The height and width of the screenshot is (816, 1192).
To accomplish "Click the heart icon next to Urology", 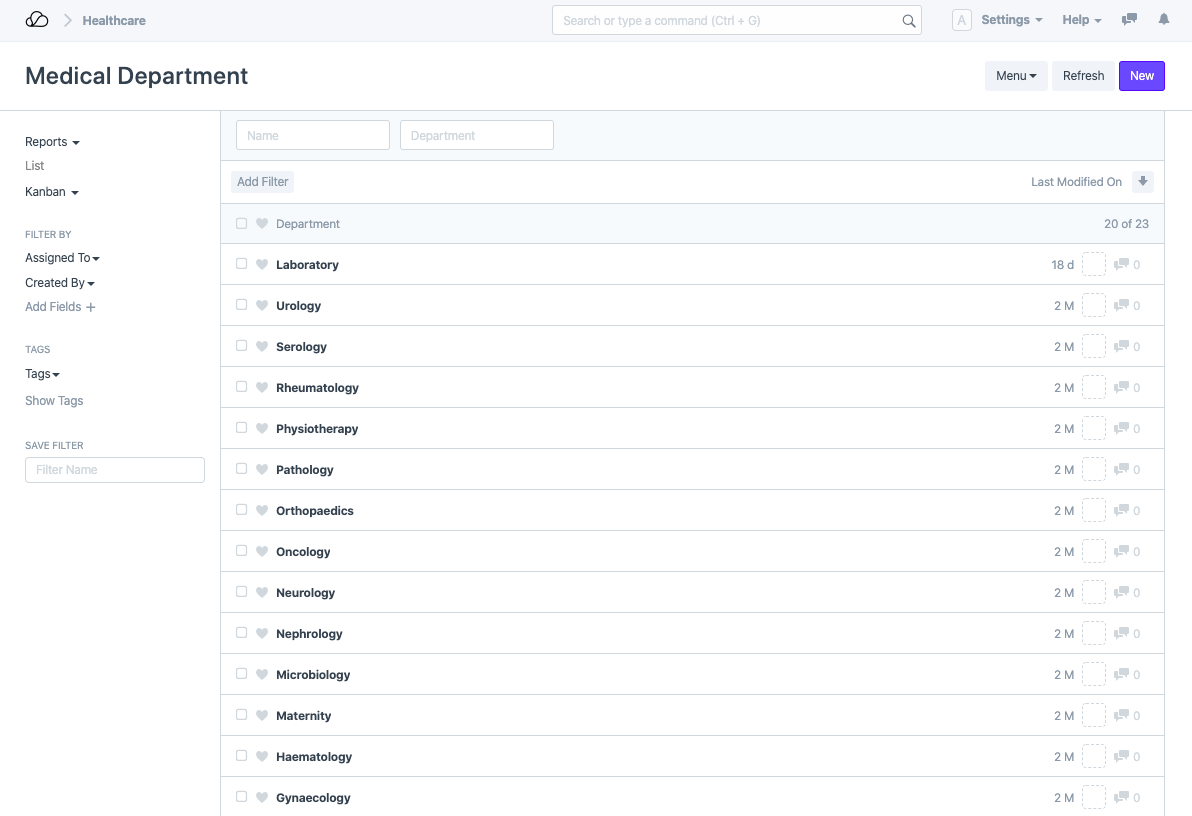I will (x=262, y=306).
